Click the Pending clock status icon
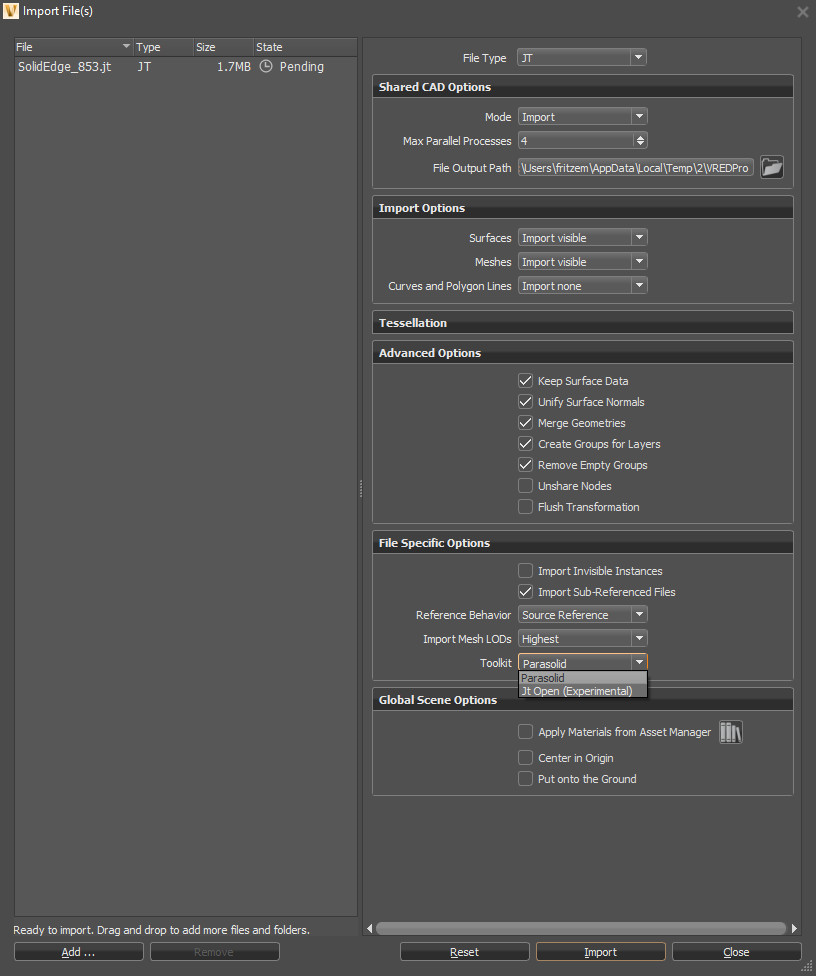This screenshot has height=976, width=816. pyautogui.click(x=266, y=67)
